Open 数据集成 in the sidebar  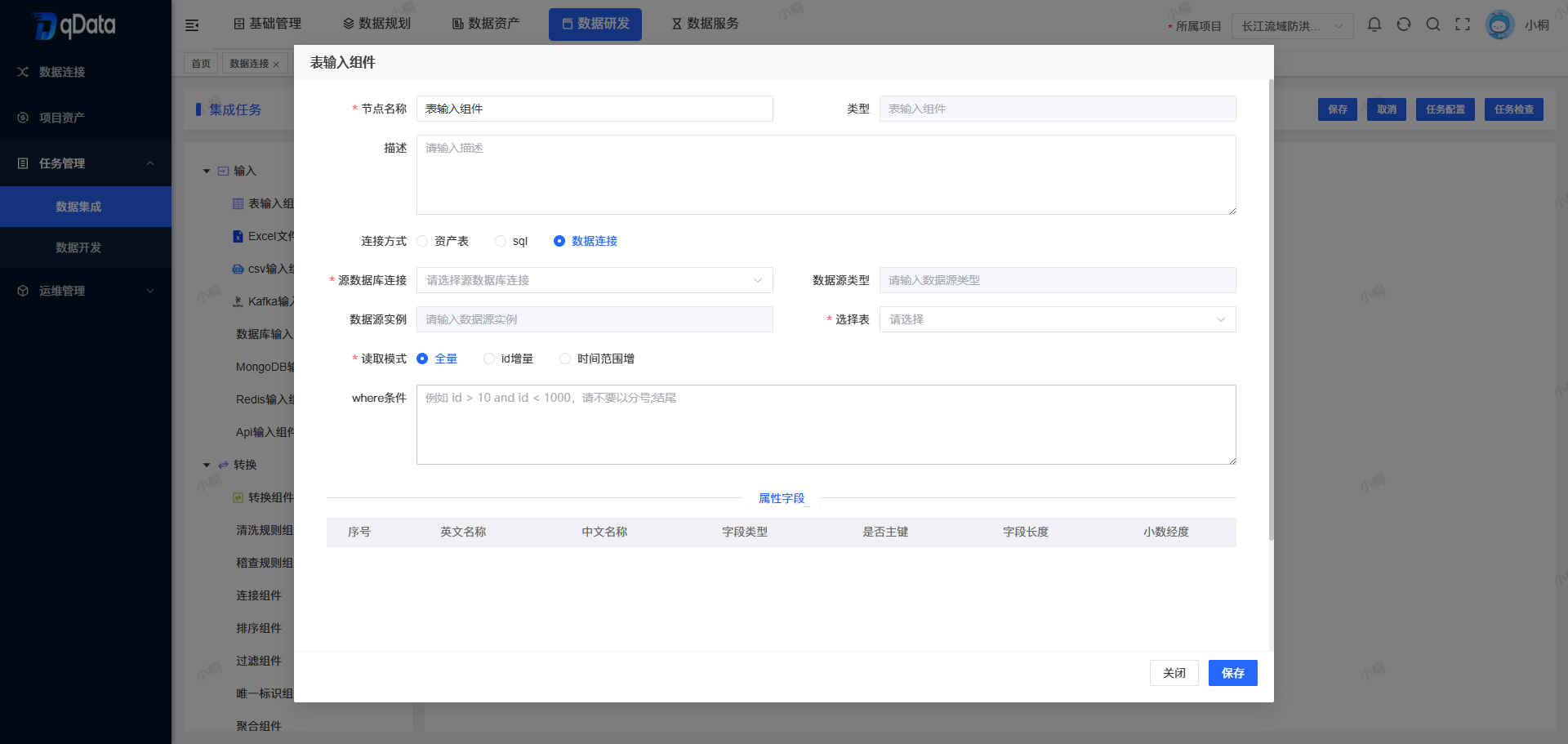pyautogui.click(x=86, y=207)
